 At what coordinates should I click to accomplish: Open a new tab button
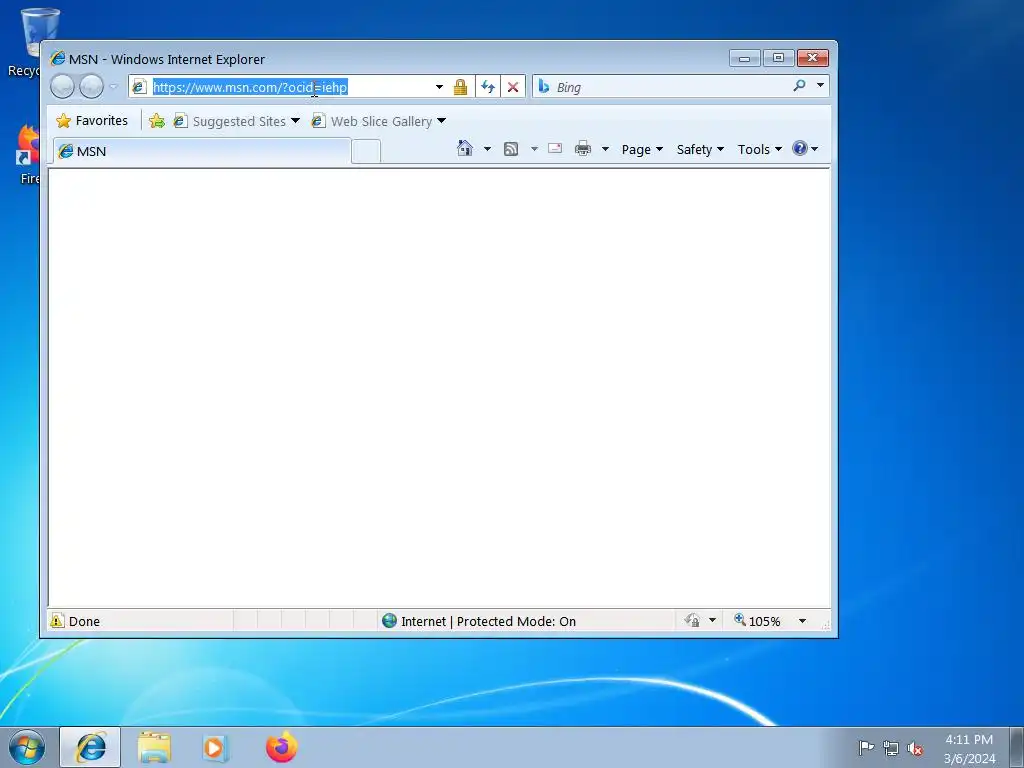click(366, 152)
